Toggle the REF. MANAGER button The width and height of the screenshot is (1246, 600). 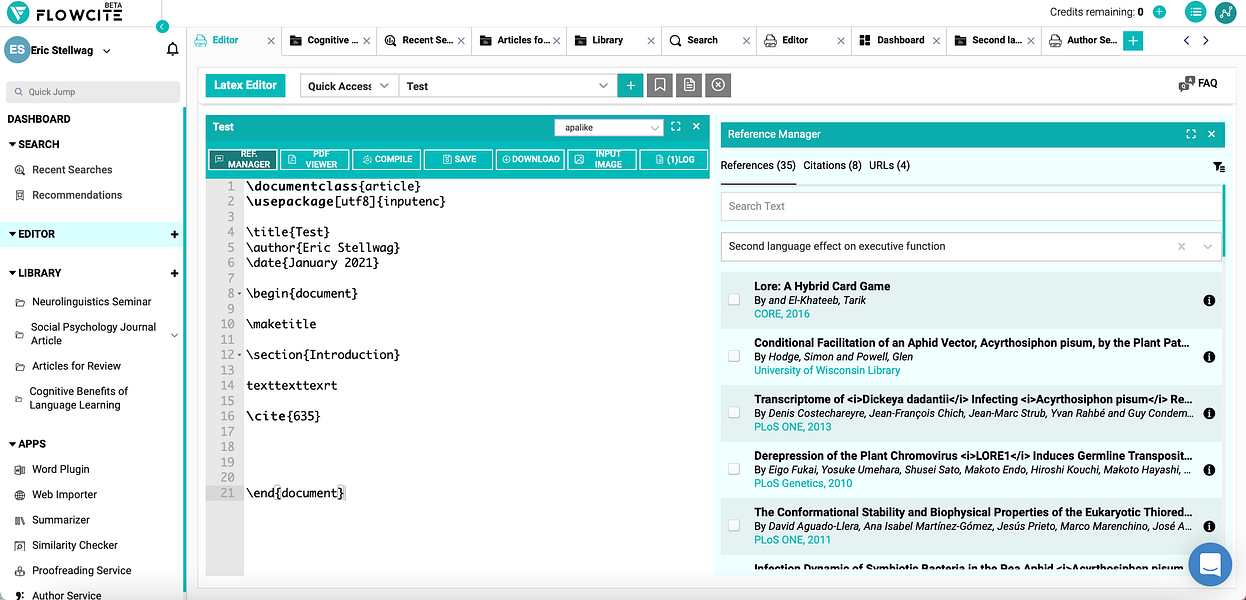click(x=243, y=159)
